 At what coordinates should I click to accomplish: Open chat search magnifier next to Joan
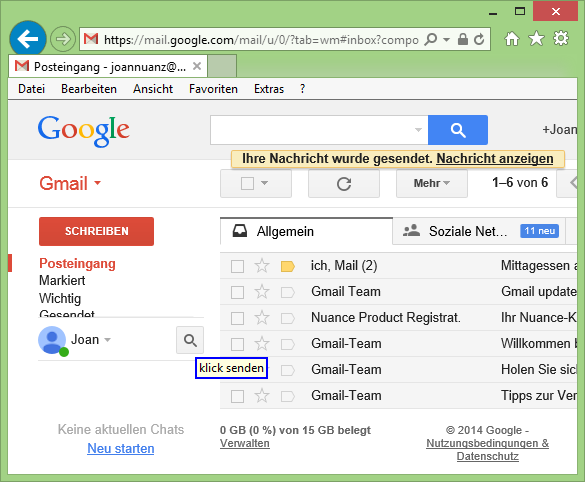[x=190, y=340]
